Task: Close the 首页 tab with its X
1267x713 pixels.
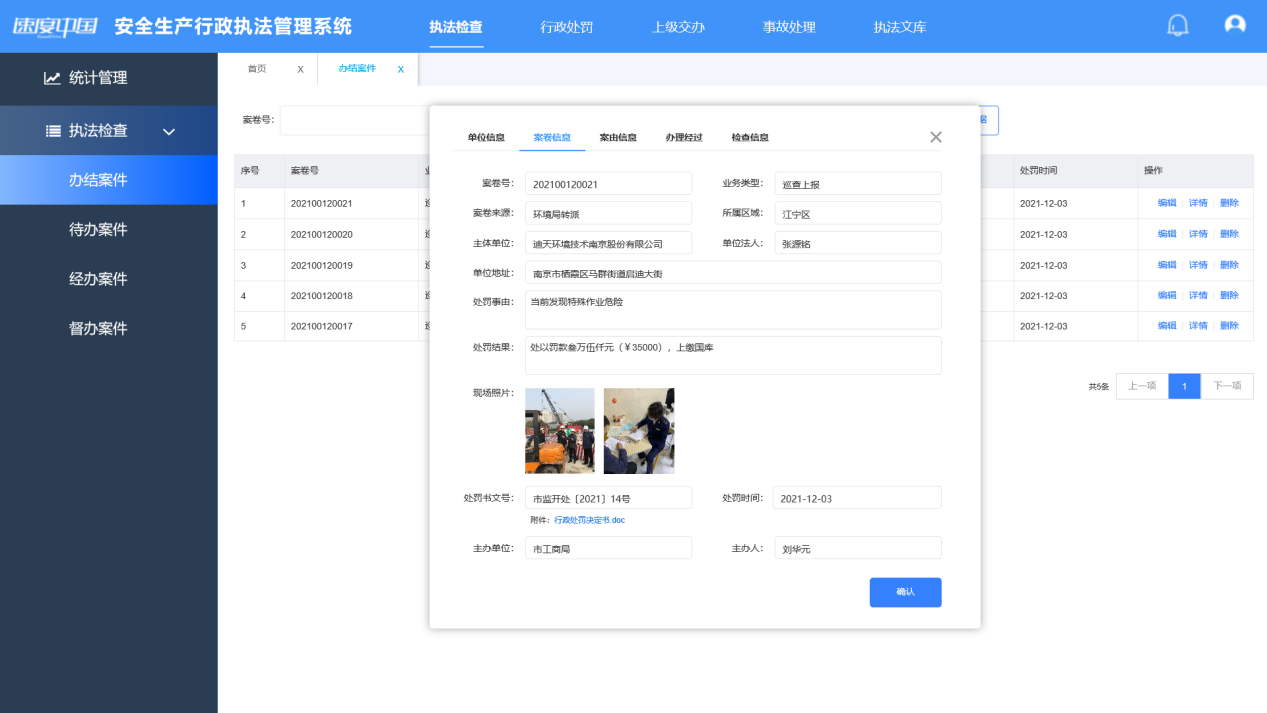Action: coord(300,69)
